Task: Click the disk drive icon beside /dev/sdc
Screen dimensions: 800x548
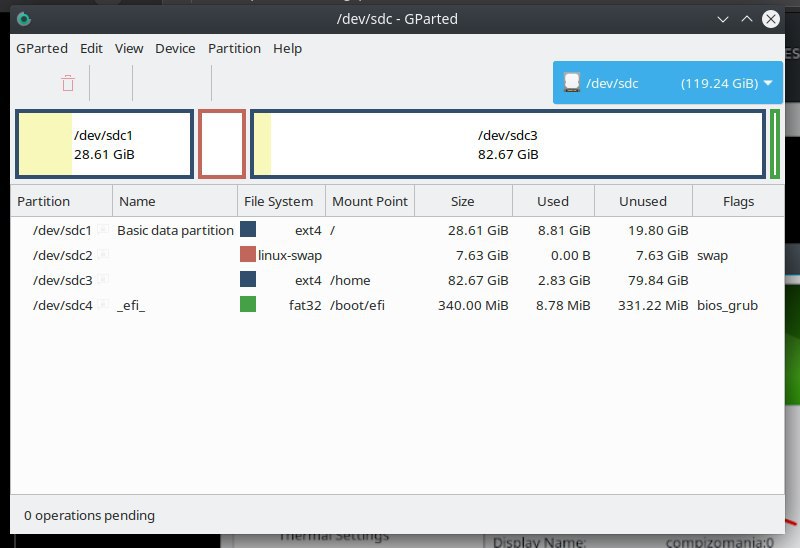Action: coord(572,82)
